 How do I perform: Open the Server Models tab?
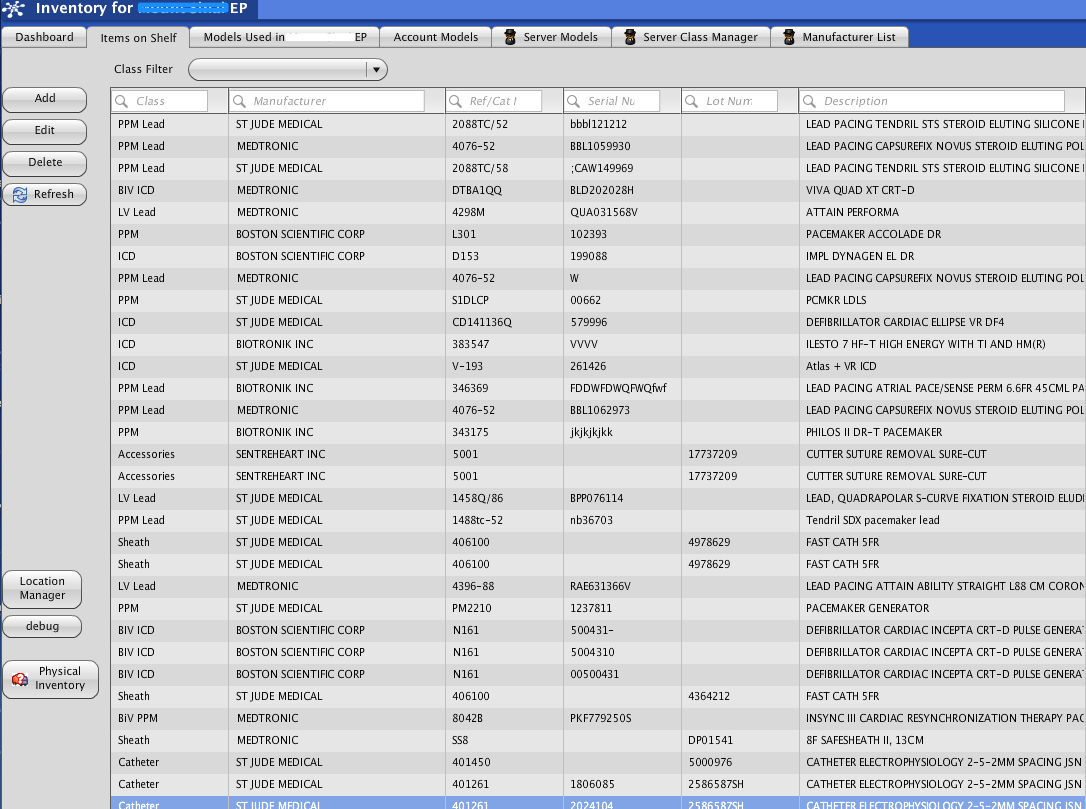552,37
